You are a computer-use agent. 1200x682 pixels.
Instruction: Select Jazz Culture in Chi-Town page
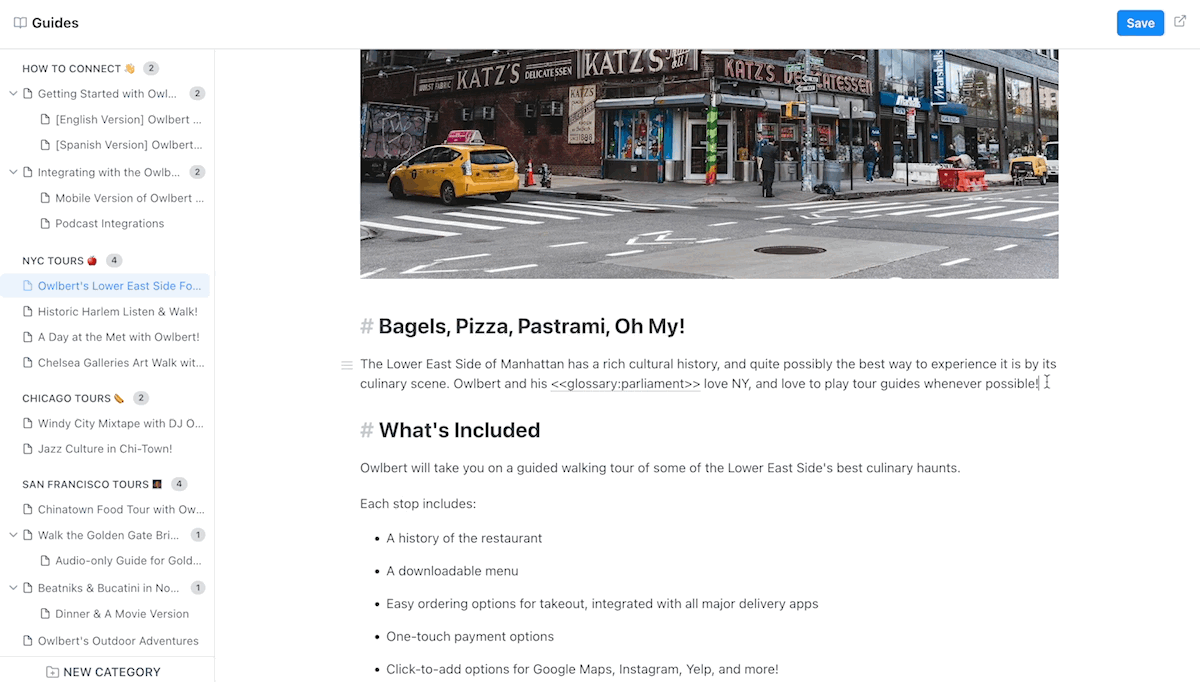[x=105, y=449]
